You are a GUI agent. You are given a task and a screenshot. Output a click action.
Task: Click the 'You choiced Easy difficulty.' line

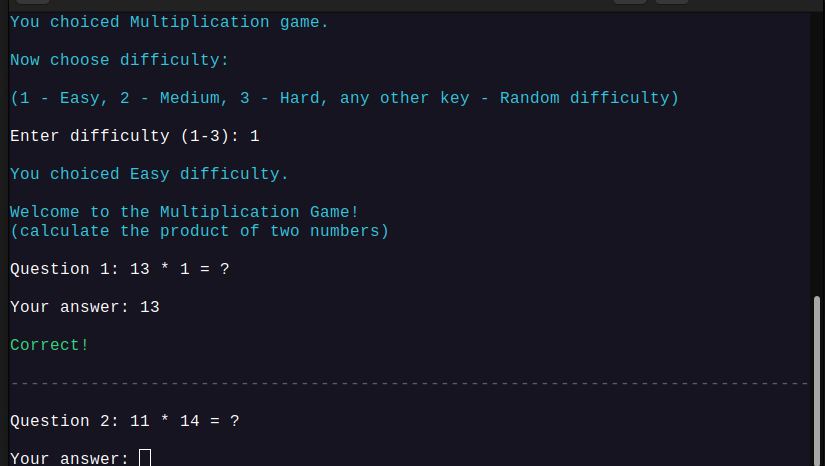pos(149,174)
